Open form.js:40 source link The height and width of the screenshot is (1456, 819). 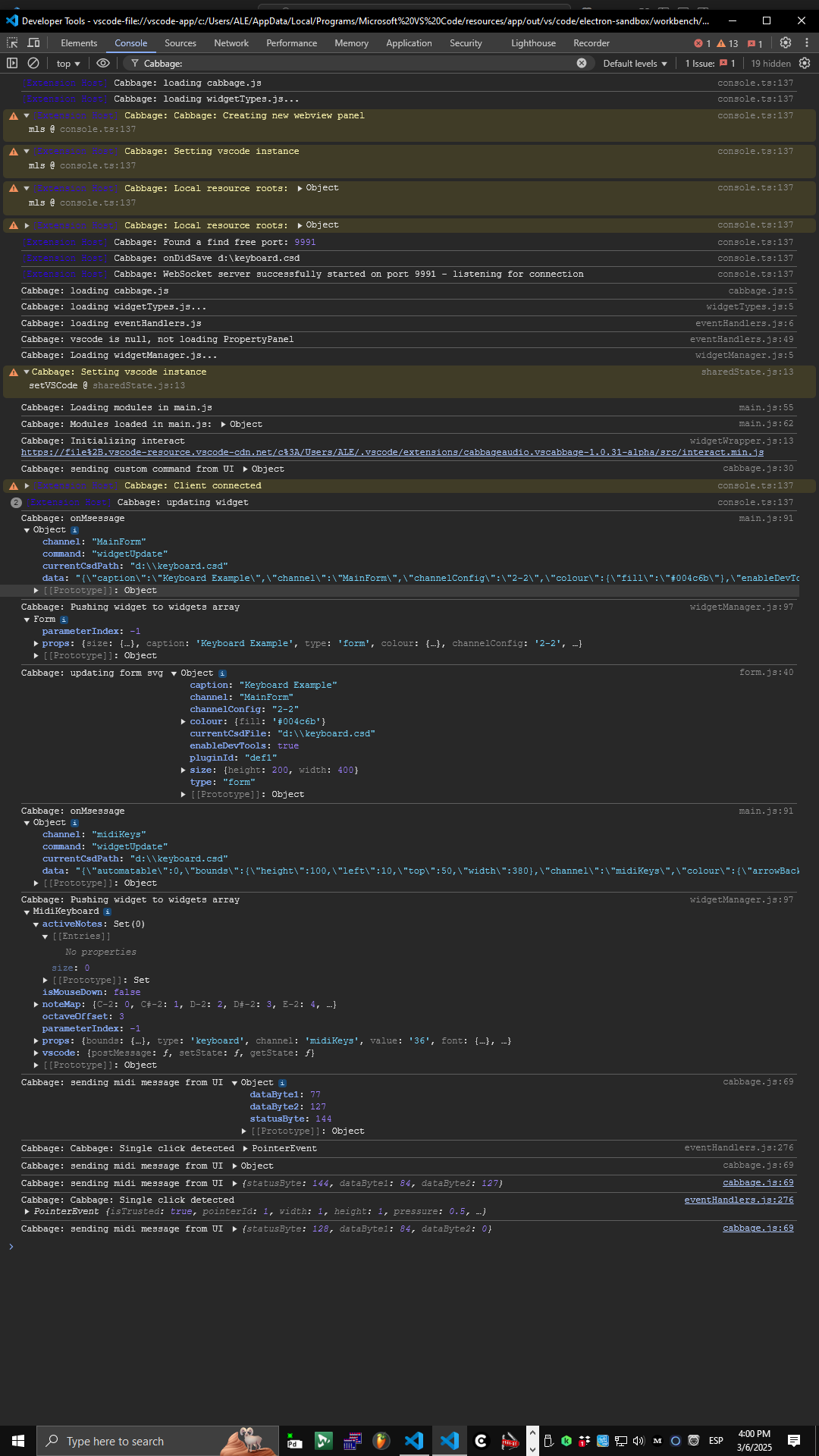(x=767, y=673)
